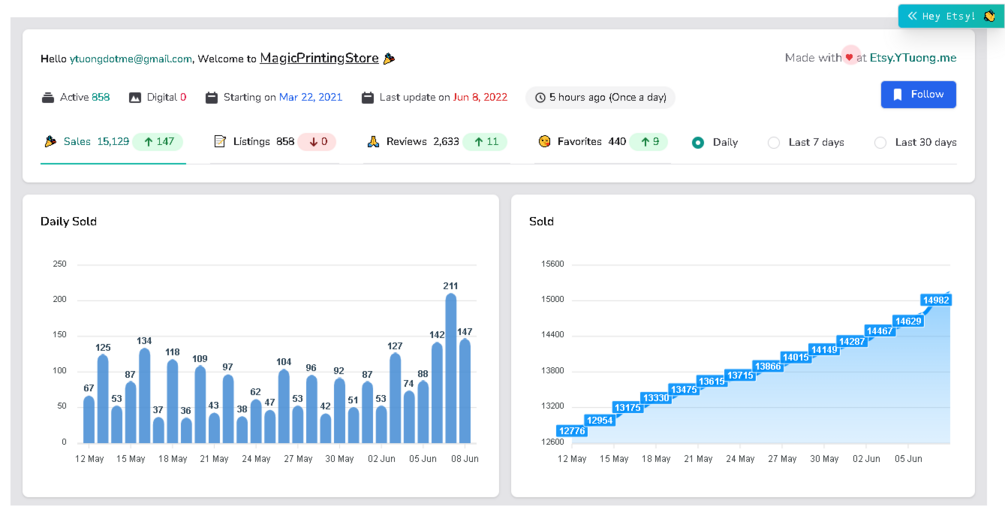Click the heart icon in Made with
Image resolution: width=1005 pixels, height=510 pixels.
850,58
